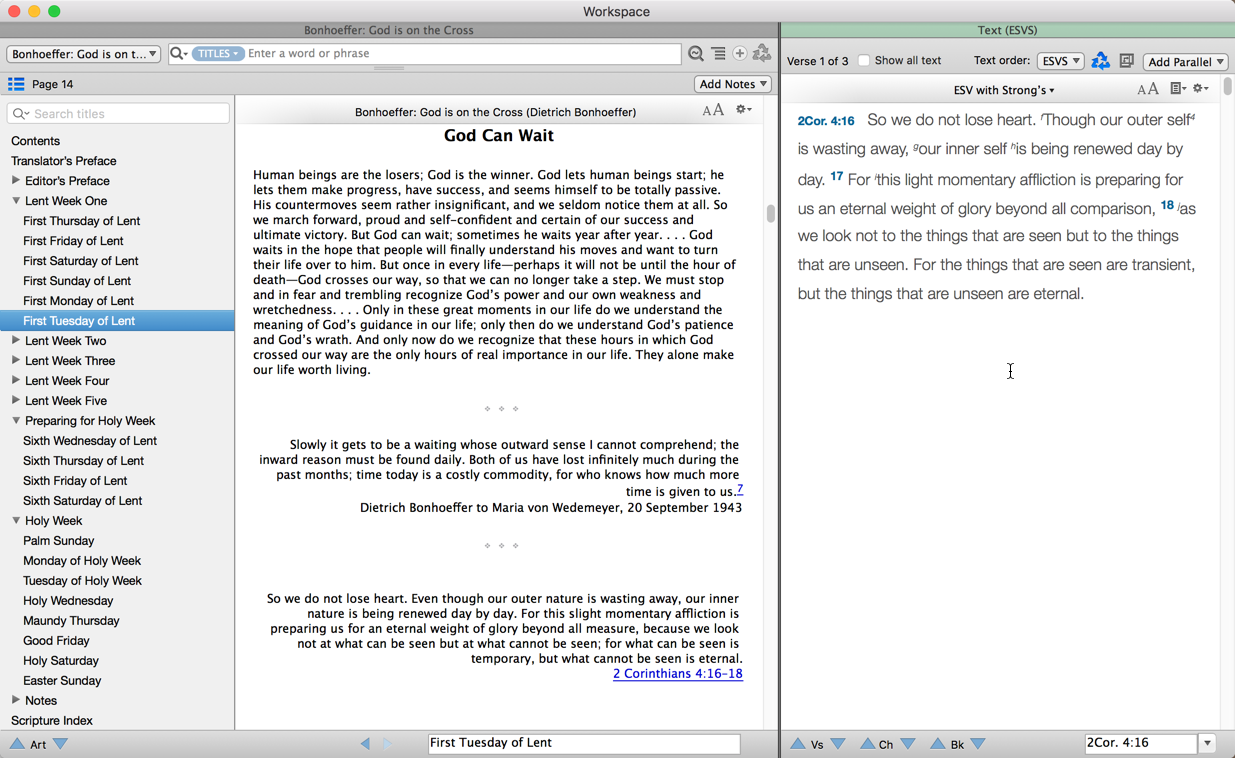The height and width of the screenshot is (758, 1235).
Task: Expand the Notes section in the contents
Action: 16,701
